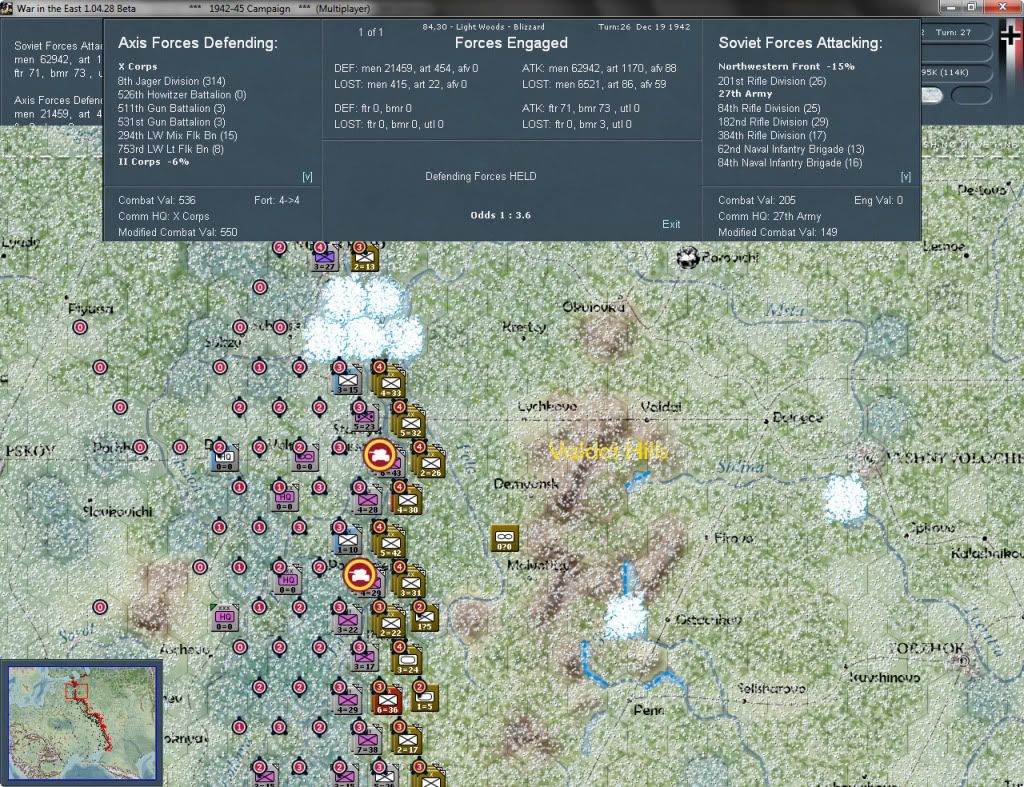The image size is (1024, 787).
Task: Select the Axis unit counter labeled 3=27
Action: [x=325, y=258]
